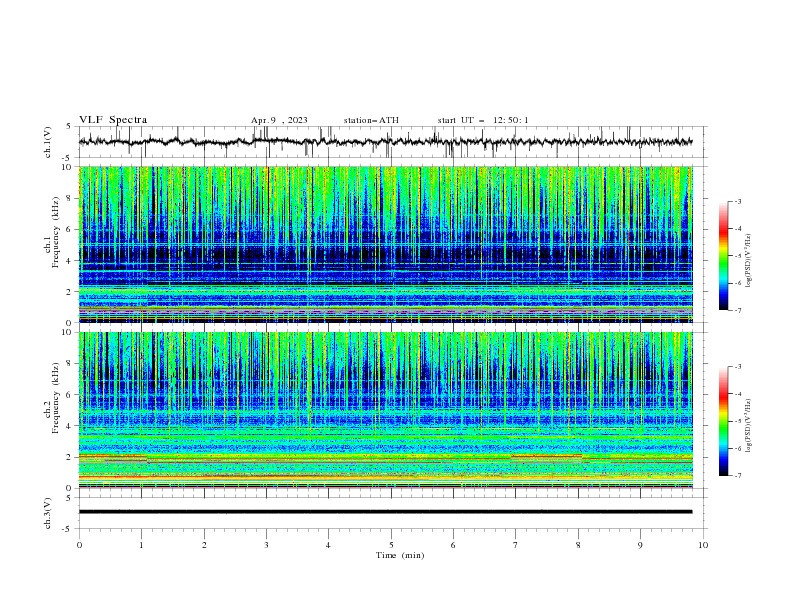Click the 'ch.3(V)' axis label

pyautogui.click(x=48, y=513)
